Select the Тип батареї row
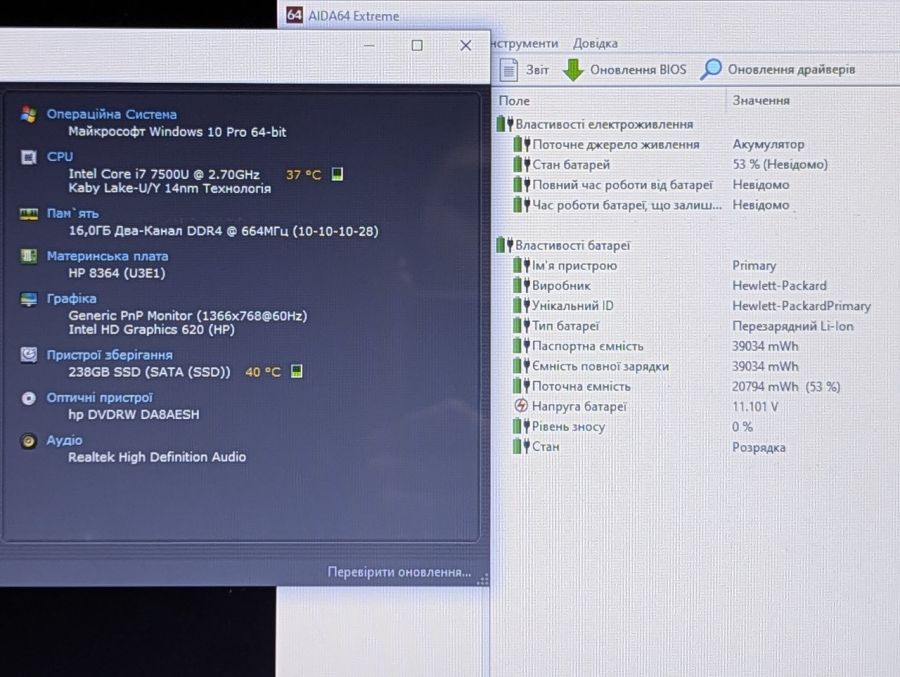Image resolution: width=900 pixels, height=677 pixels. (x=683, y=326)
